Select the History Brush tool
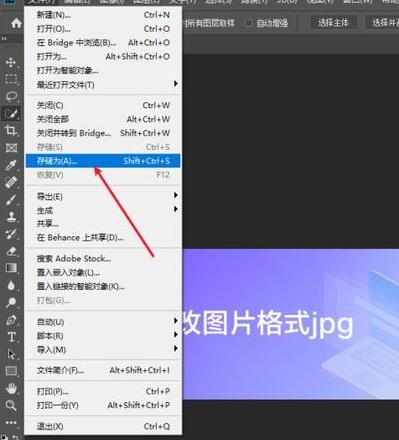The width and height of the screenshot is (399, 440). coord(11,234)
